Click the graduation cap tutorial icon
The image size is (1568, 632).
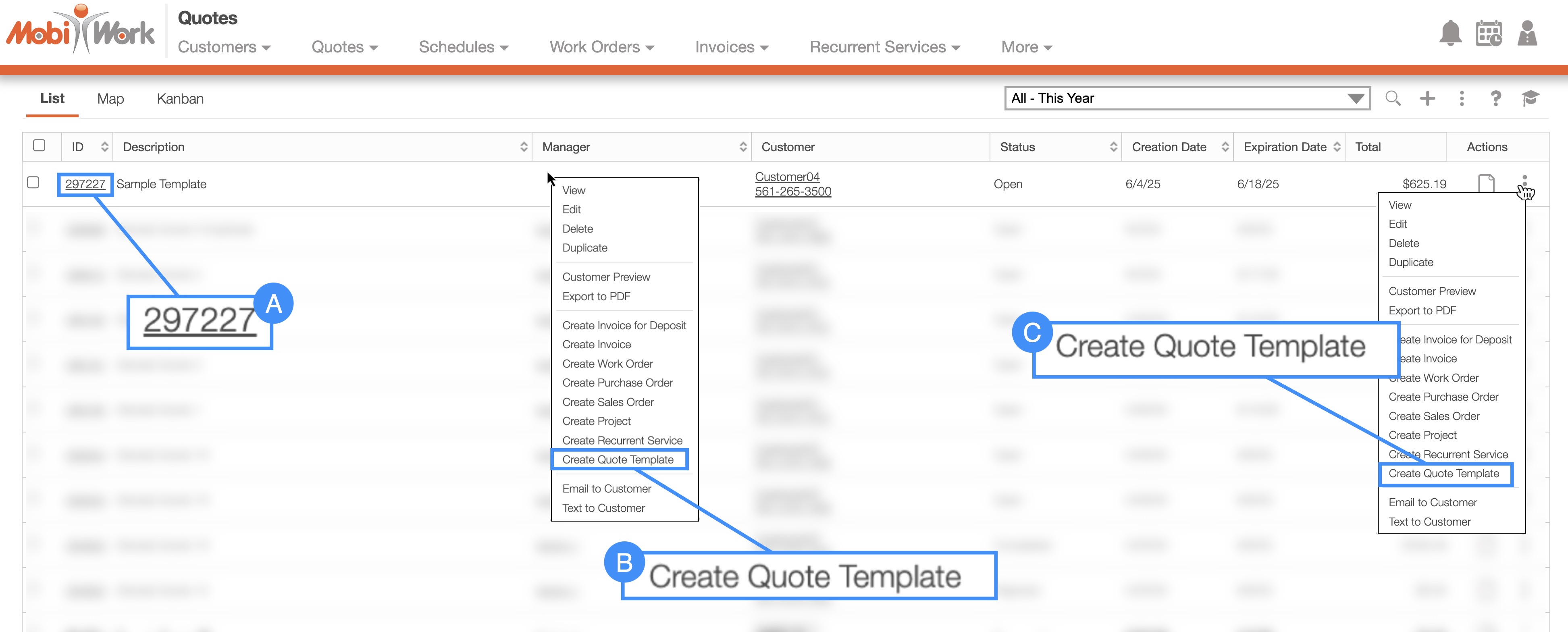point(1530,98)
